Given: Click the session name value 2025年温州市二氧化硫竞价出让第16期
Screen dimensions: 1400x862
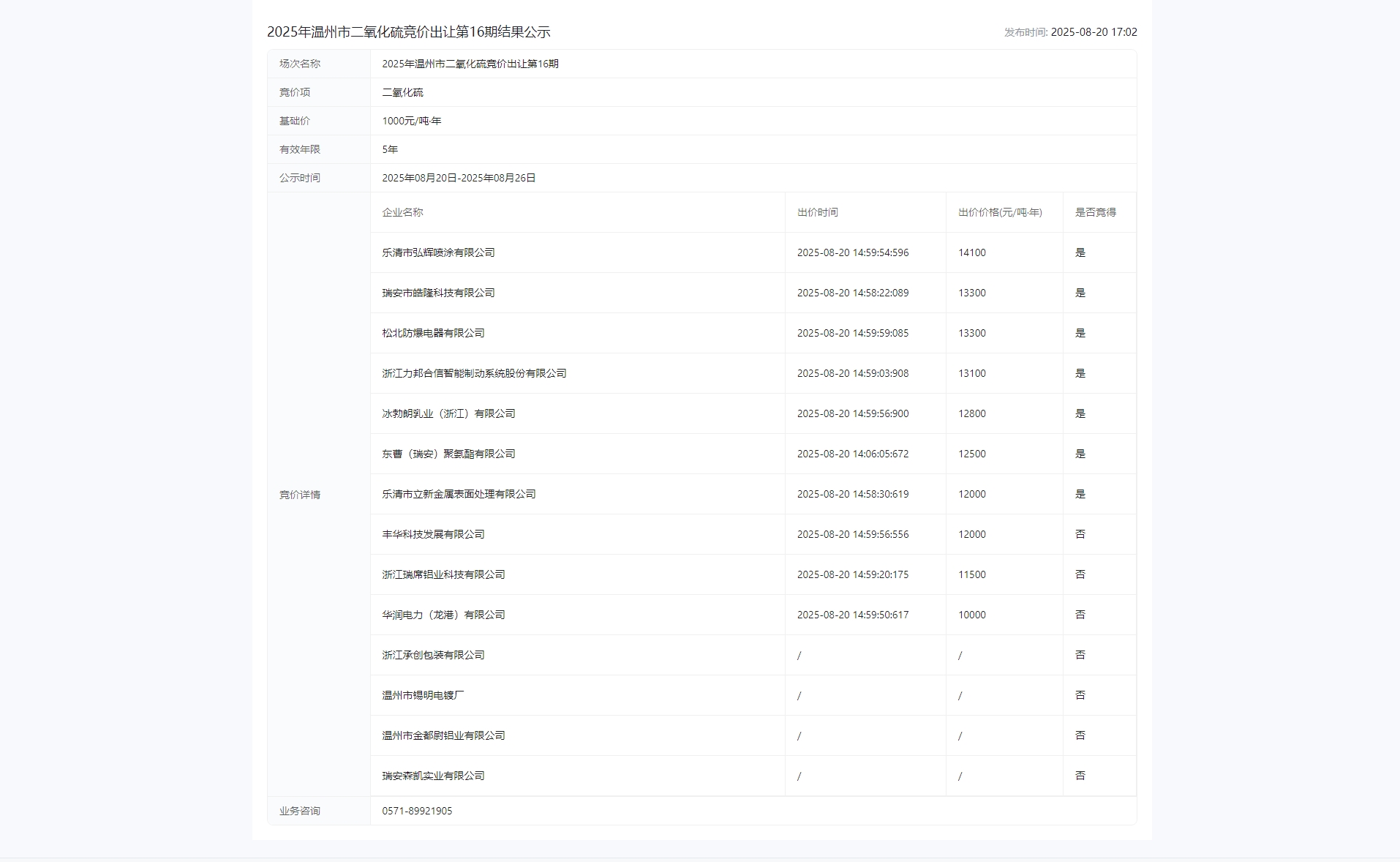Looking at the screenshot, I should click(x=470, y=64).
